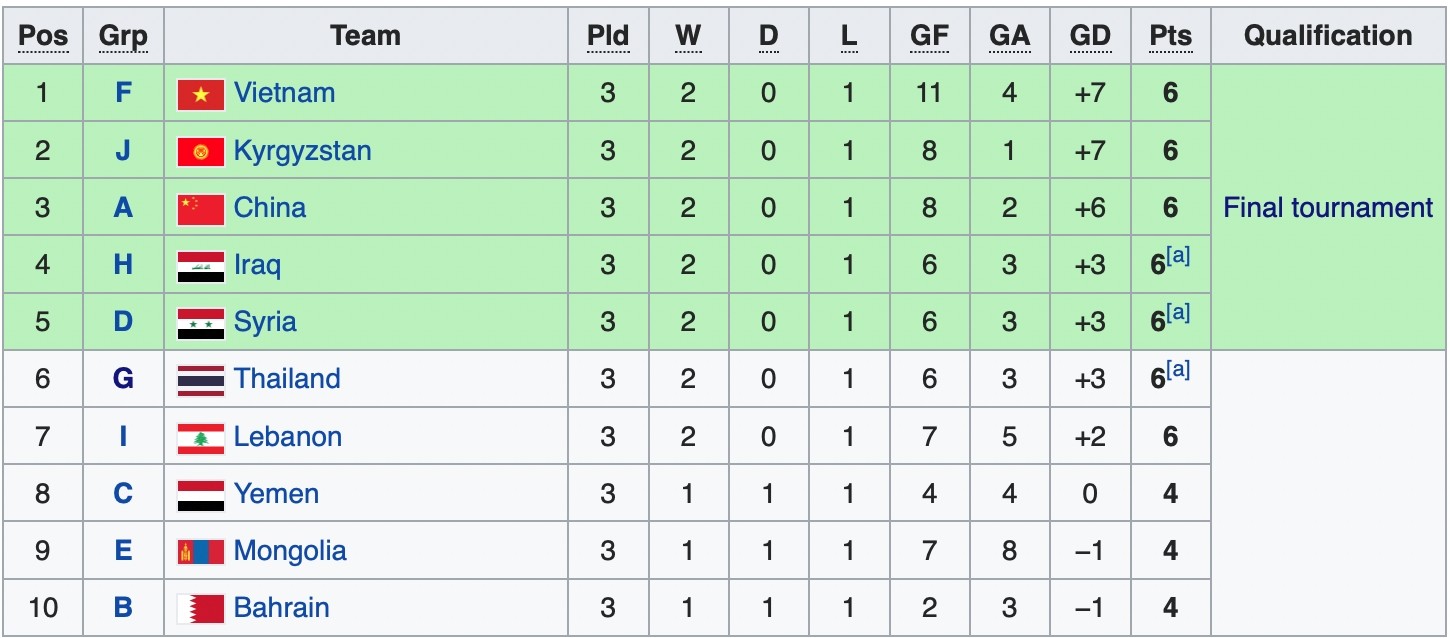Click the Mongolia flag icon
Viewport: 1450px width, 638px height.
coord(200,552)
